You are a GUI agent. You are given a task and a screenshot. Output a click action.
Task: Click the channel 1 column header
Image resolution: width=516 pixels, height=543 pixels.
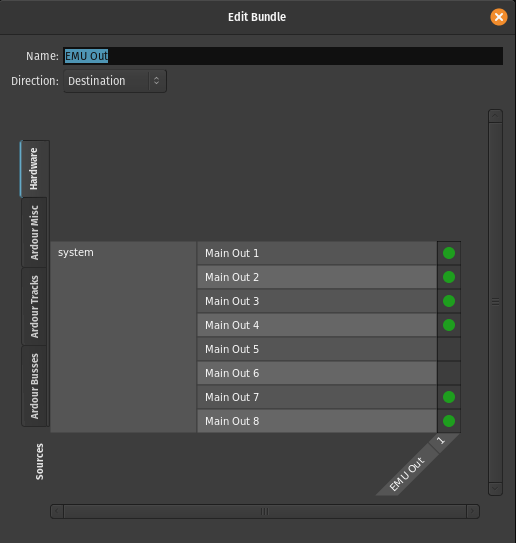(x=441, y=441)
